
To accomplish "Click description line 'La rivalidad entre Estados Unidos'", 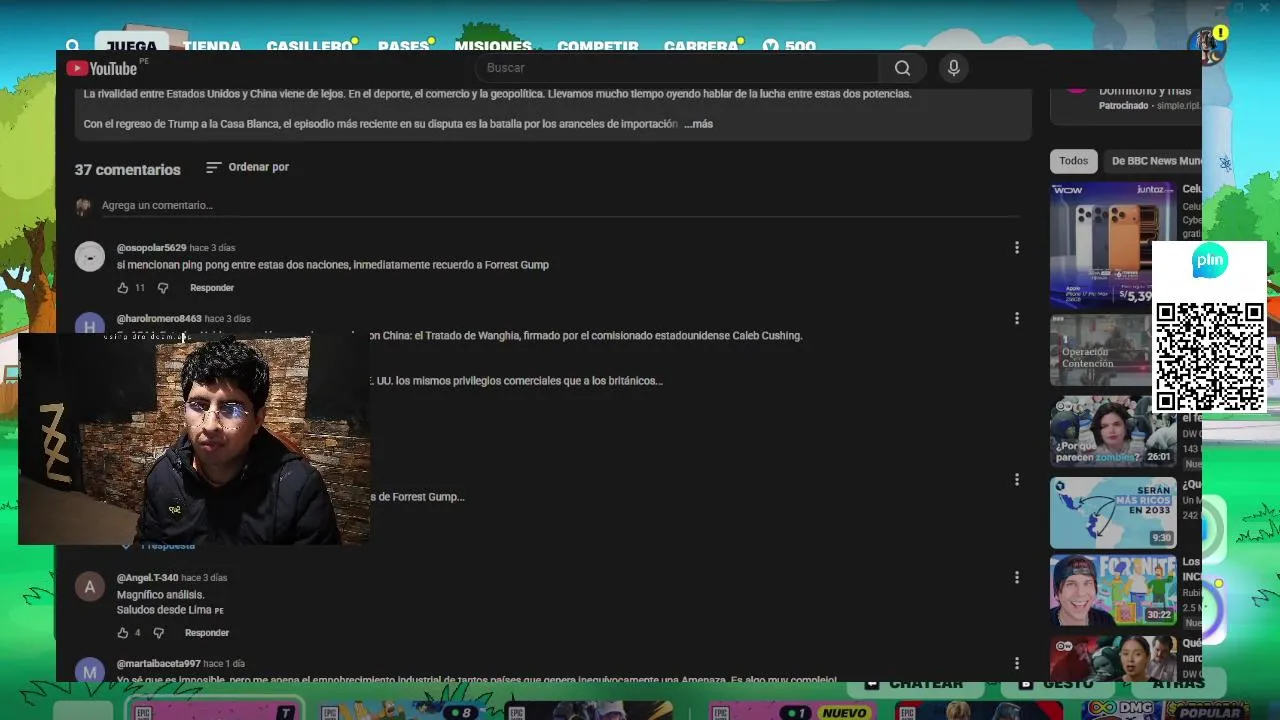I will (497, 94).
